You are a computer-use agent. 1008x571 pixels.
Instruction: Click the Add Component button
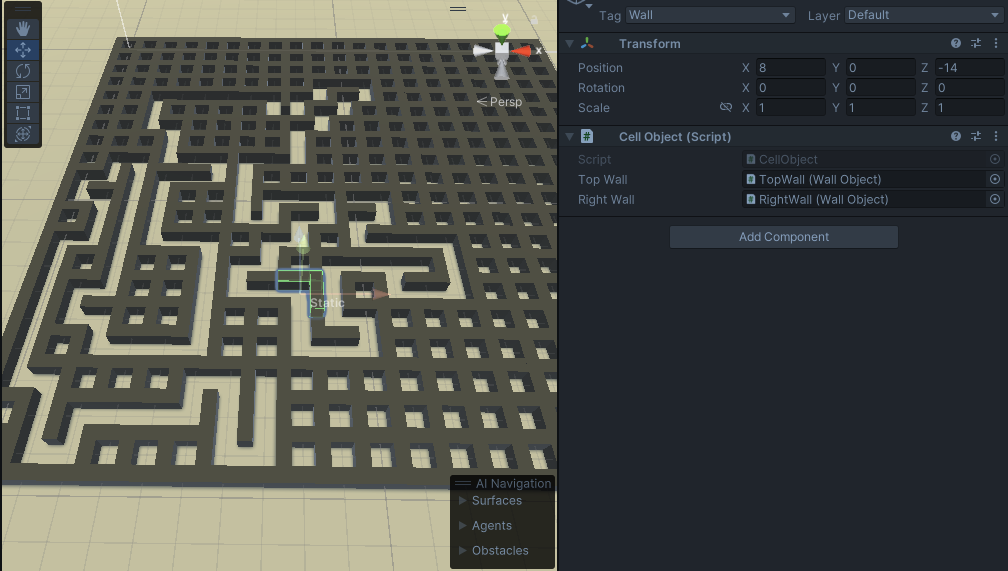click(783, 237)
